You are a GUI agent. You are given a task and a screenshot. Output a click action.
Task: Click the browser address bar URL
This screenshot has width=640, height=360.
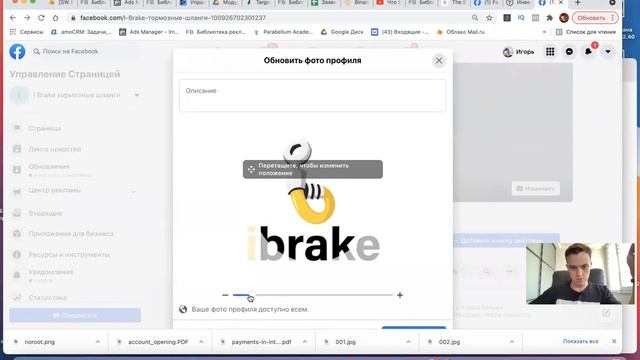coord(173,18)
